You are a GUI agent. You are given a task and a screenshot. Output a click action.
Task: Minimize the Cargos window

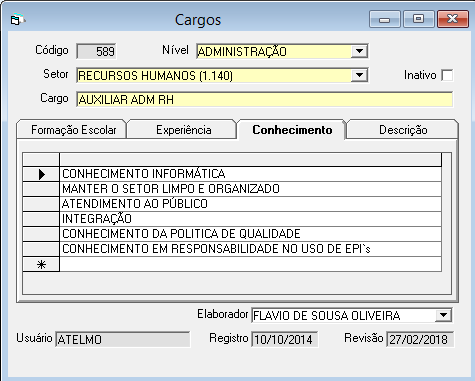385,19
